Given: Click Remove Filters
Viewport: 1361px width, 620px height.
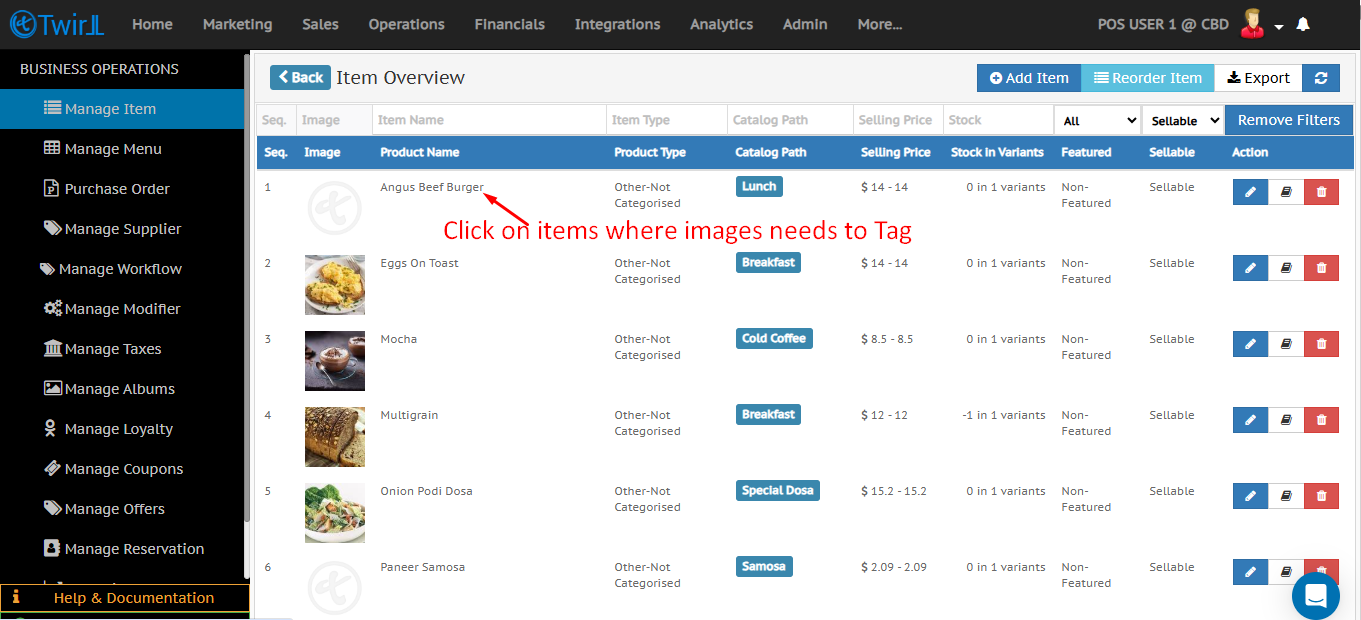Looking at the screenshot, I should tap(1288, 119).
